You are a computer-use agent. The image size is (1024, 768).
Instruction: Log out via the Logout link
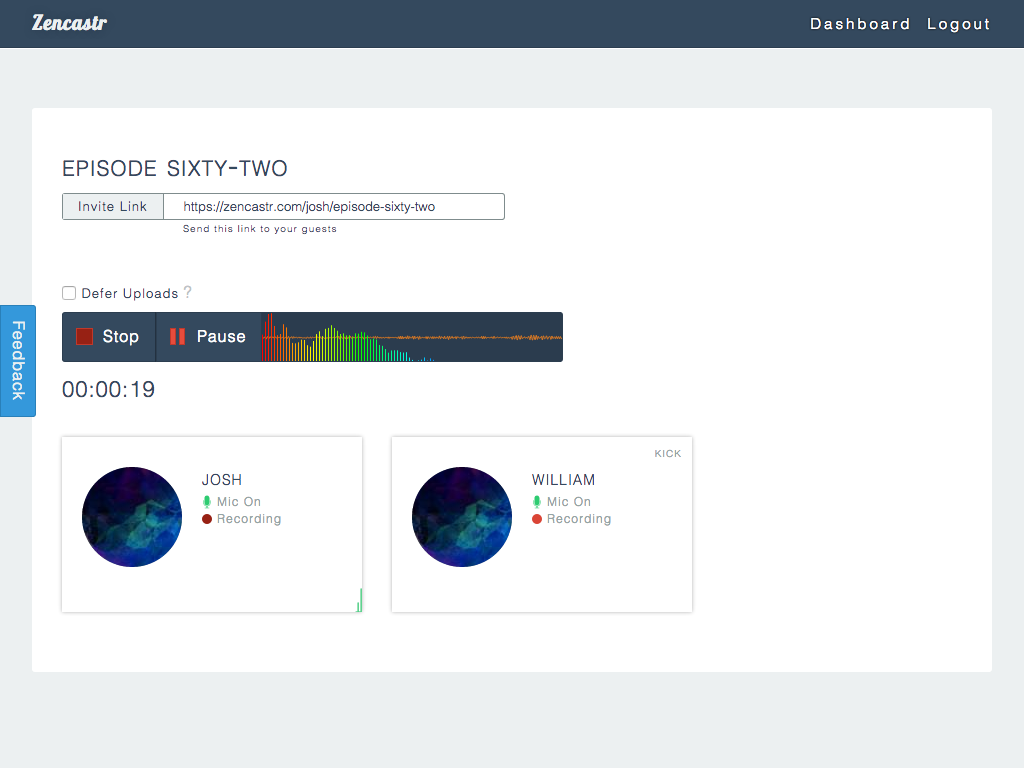click(x=958, y=24)
